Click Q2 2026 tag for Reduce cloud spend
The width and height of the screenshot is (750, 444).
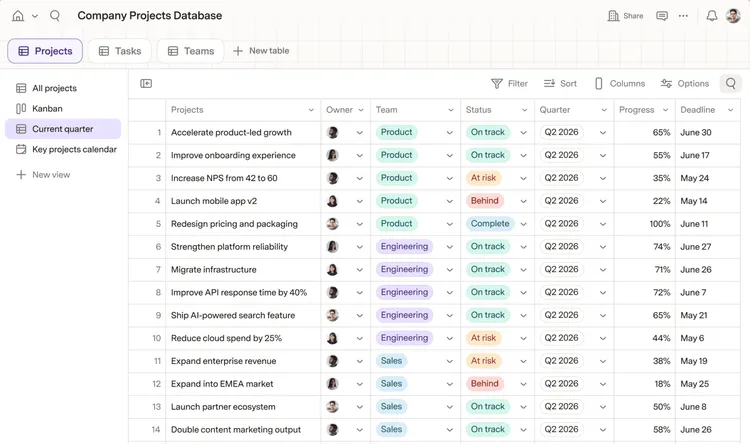tap(561, 338)
